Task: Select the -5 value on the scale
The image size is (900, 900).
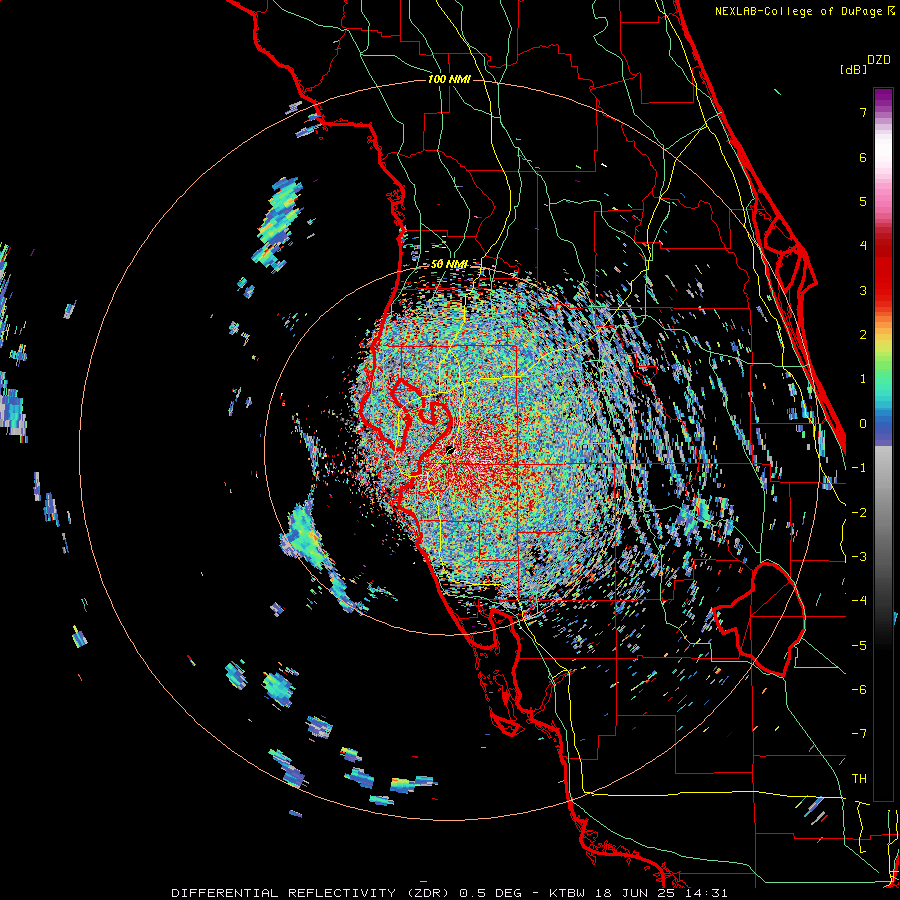Action: coord(859,646)
